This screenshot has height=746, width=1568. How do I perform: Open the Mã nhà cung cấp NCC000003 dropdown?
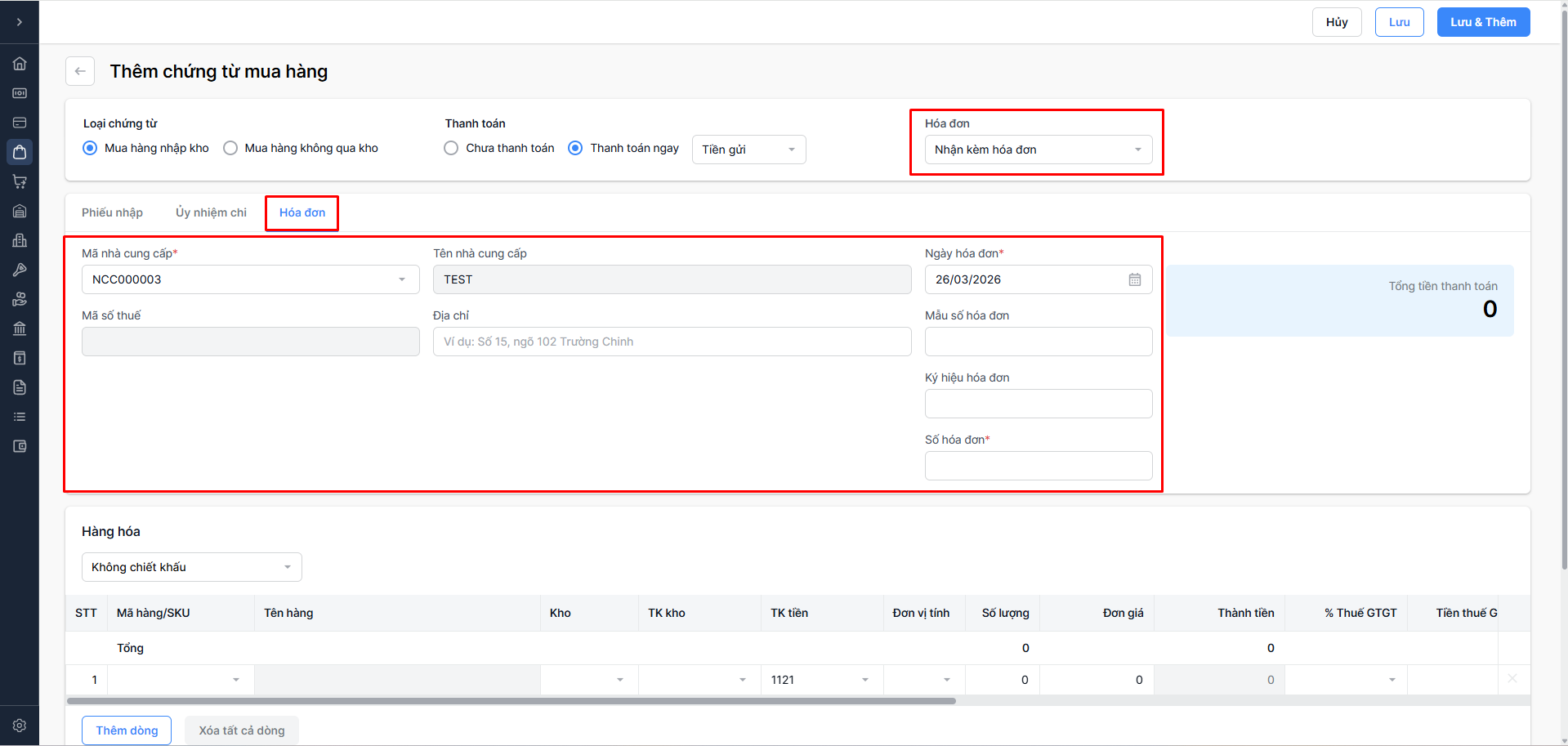250,279
